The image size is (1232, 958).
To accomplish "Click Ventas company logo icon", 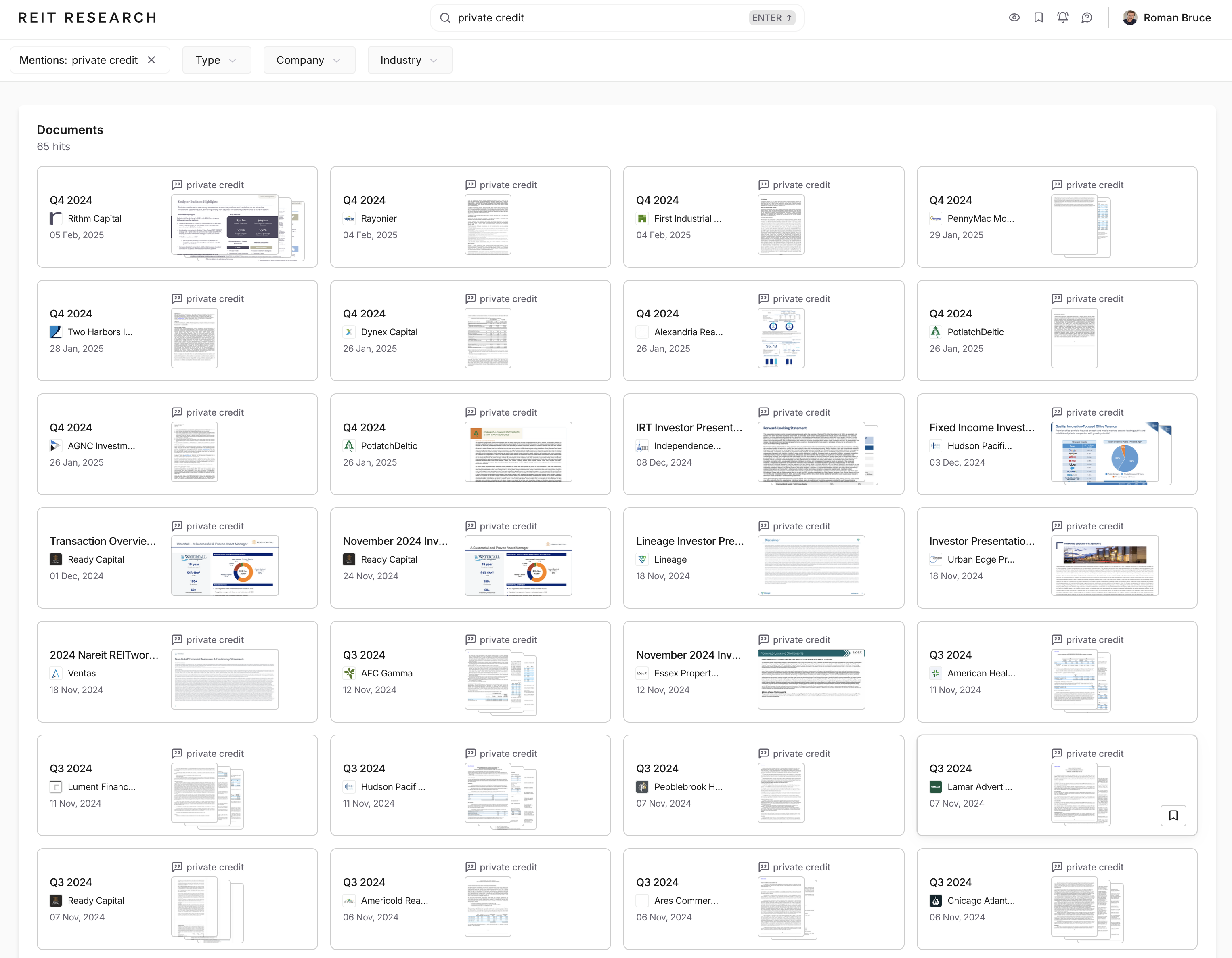I will coord(56,674).
